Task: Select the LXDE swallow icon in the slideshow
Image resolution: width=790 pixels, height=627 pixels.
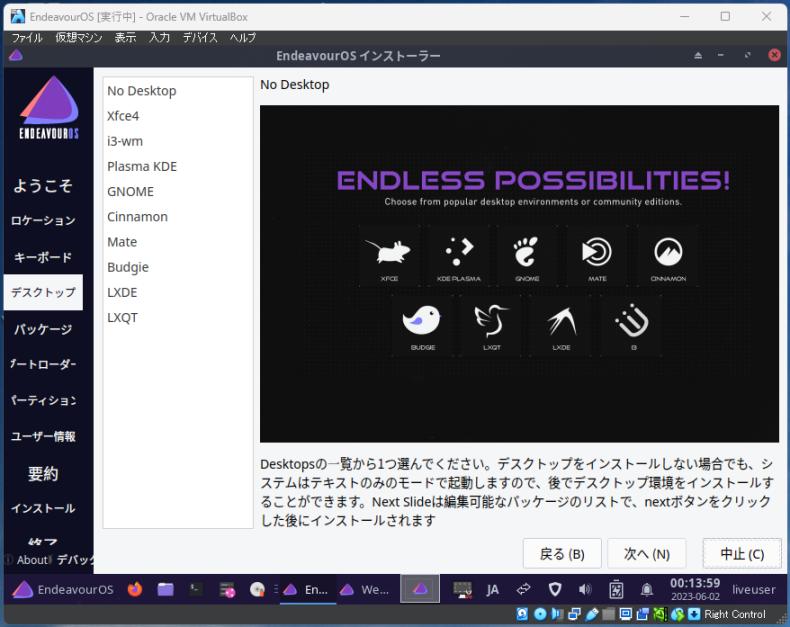Action: 561,322
